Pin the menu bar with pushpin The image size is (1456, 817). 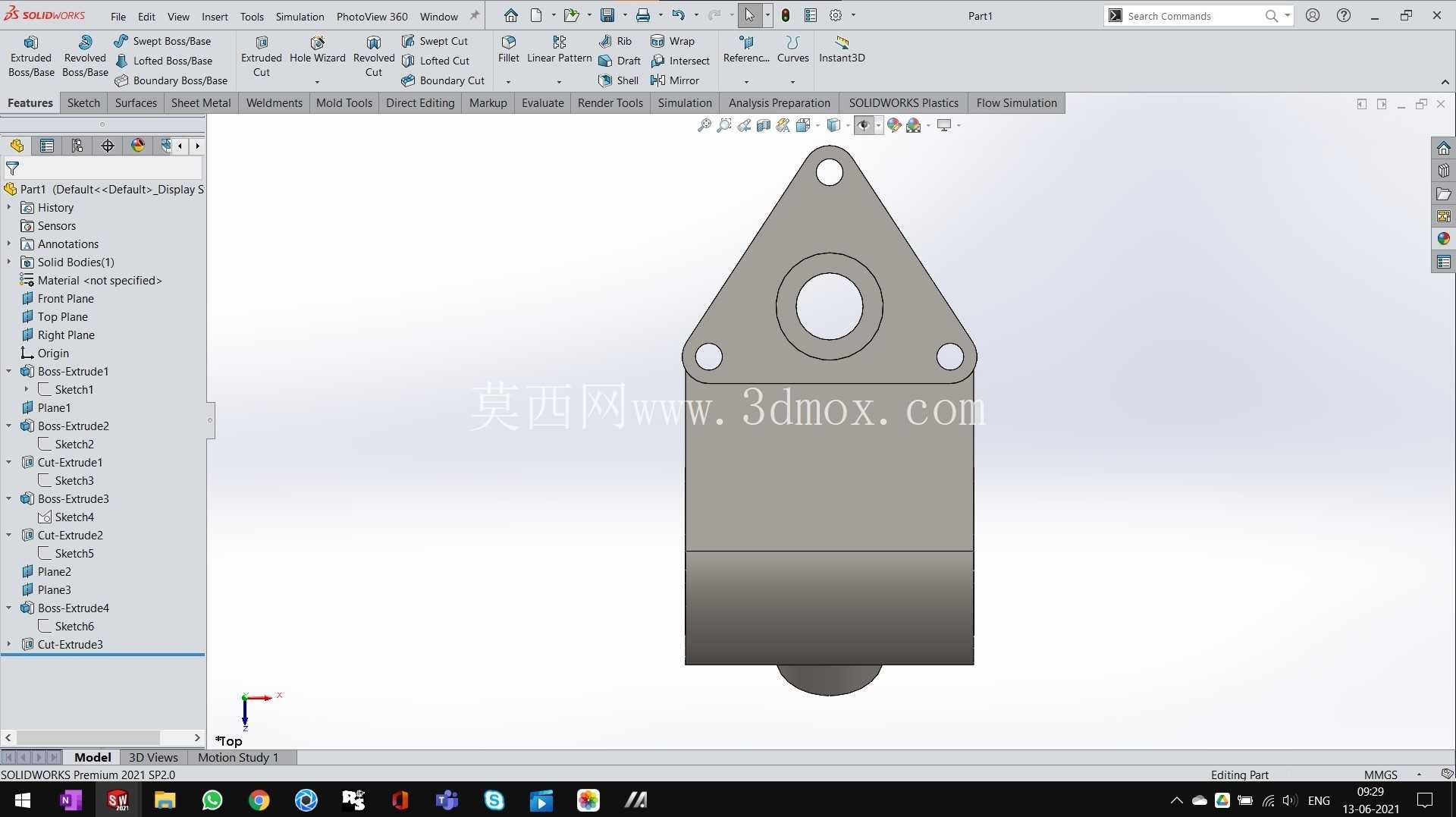(x=475, y=15)
